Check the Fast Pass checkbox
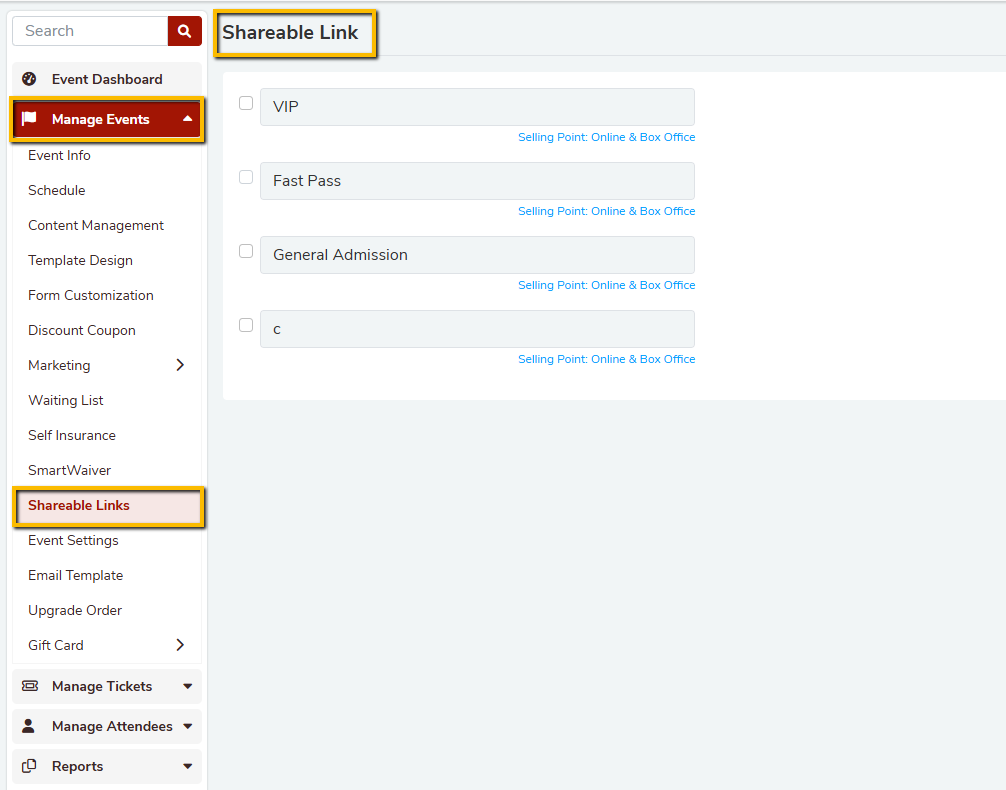 click(246, 177)
